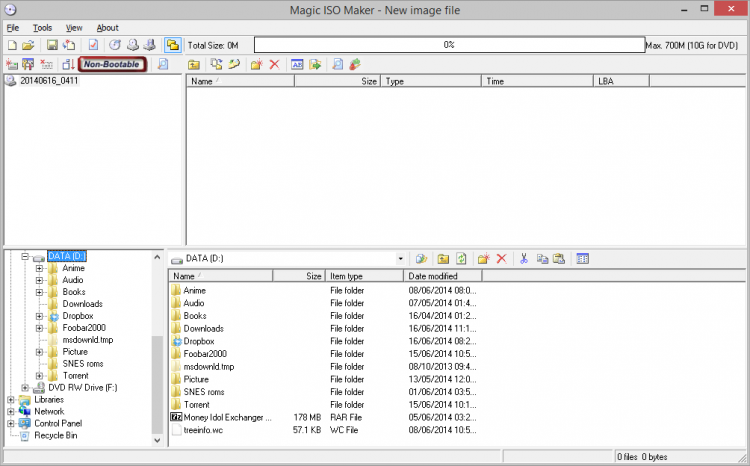Expand the Audio folder in tree
750x466 pixels.
pyautogui.click(x=39, y=280)
